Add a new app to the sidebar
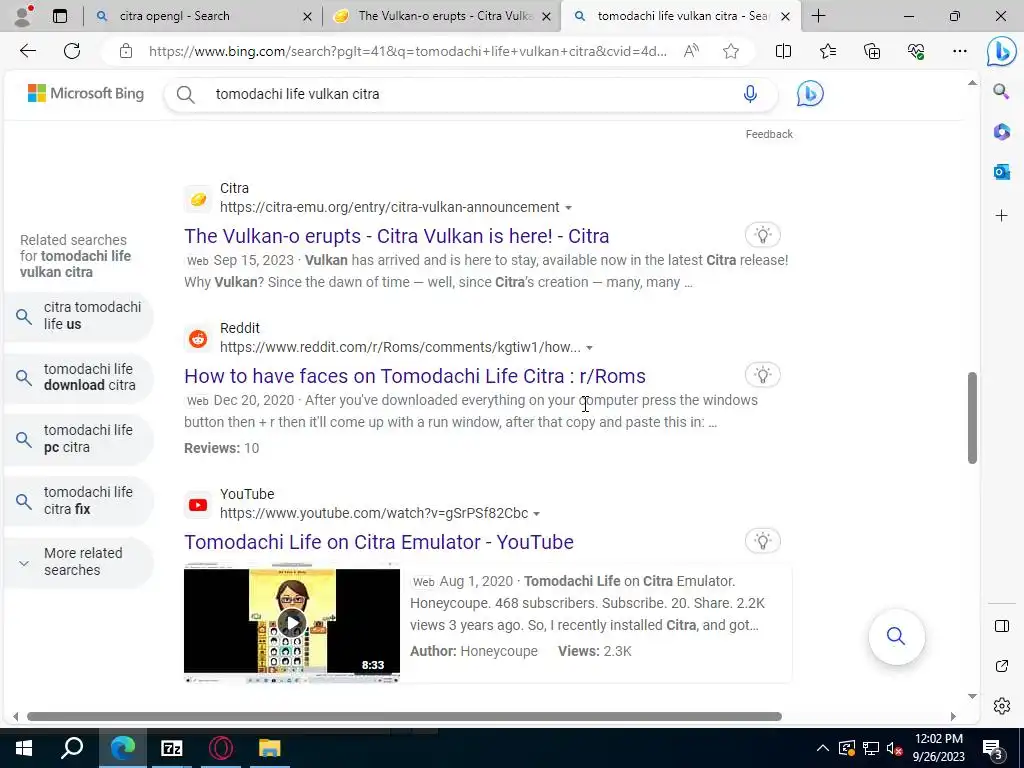Viewport: 1024px width, 768px height. [1001, 216]
